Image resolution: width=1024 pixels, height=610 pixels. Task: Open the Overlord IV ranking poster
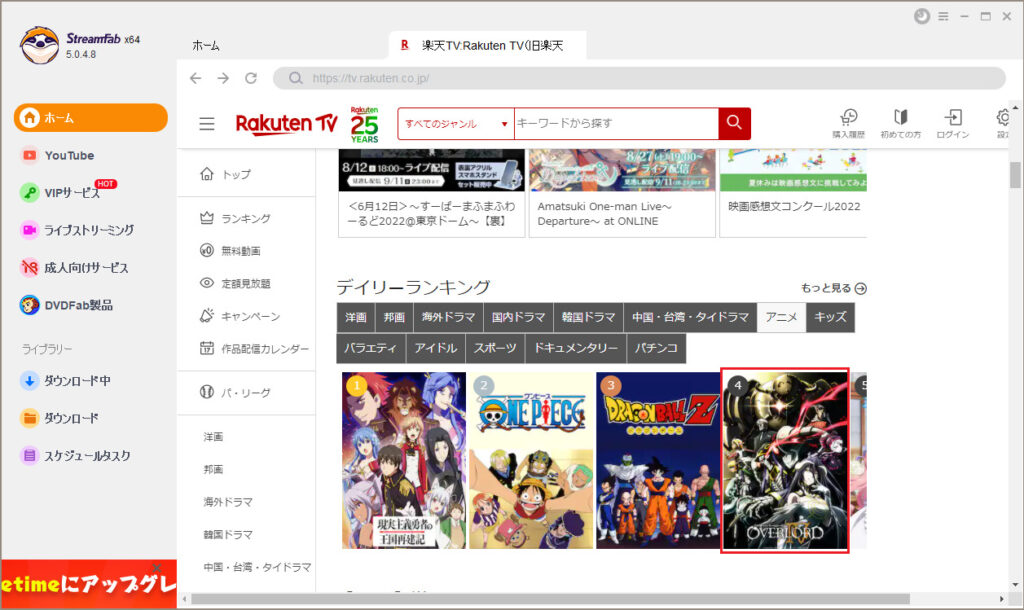[x=785, y=460]
